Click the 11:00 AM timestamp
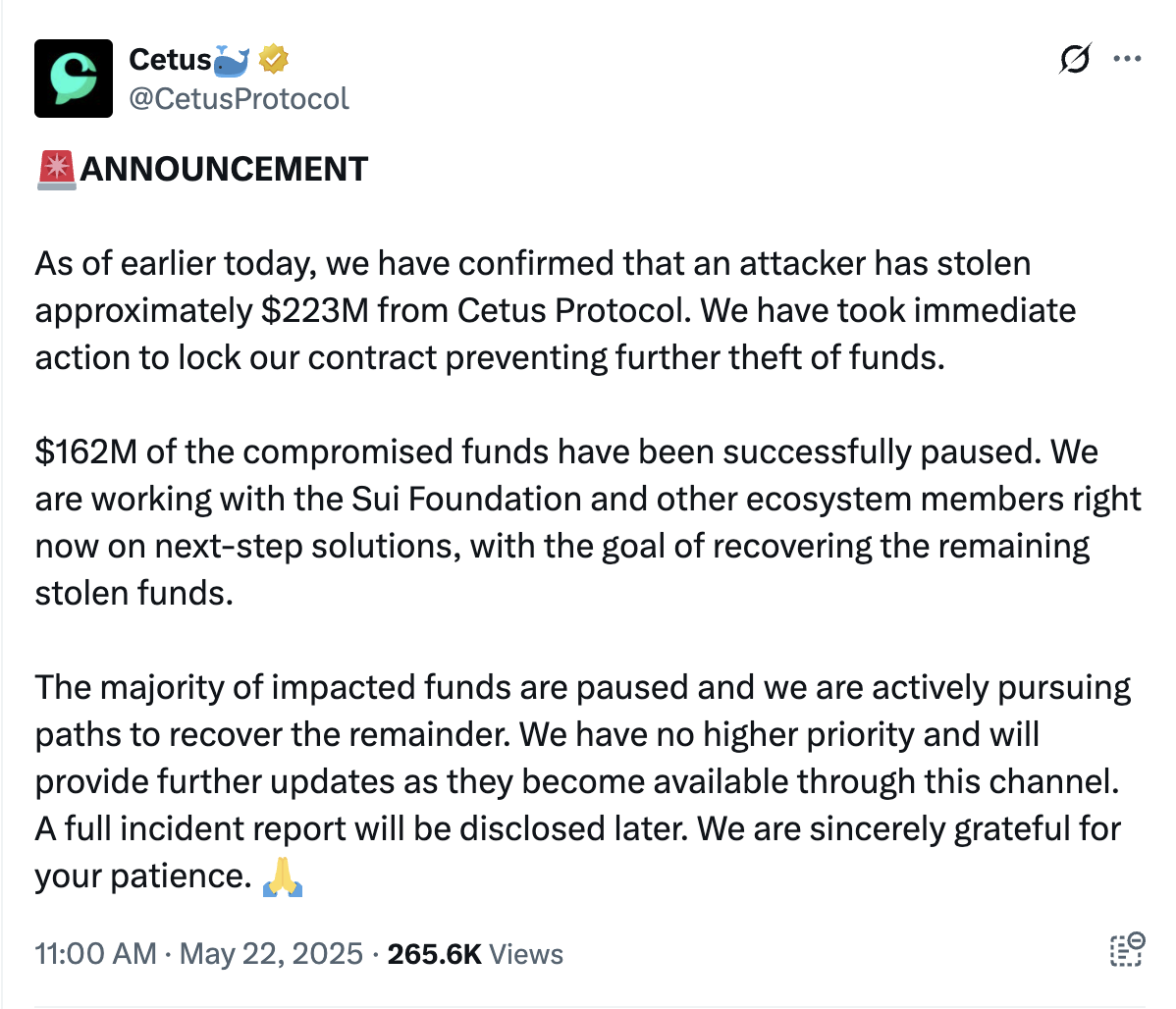 click(95, 954)
